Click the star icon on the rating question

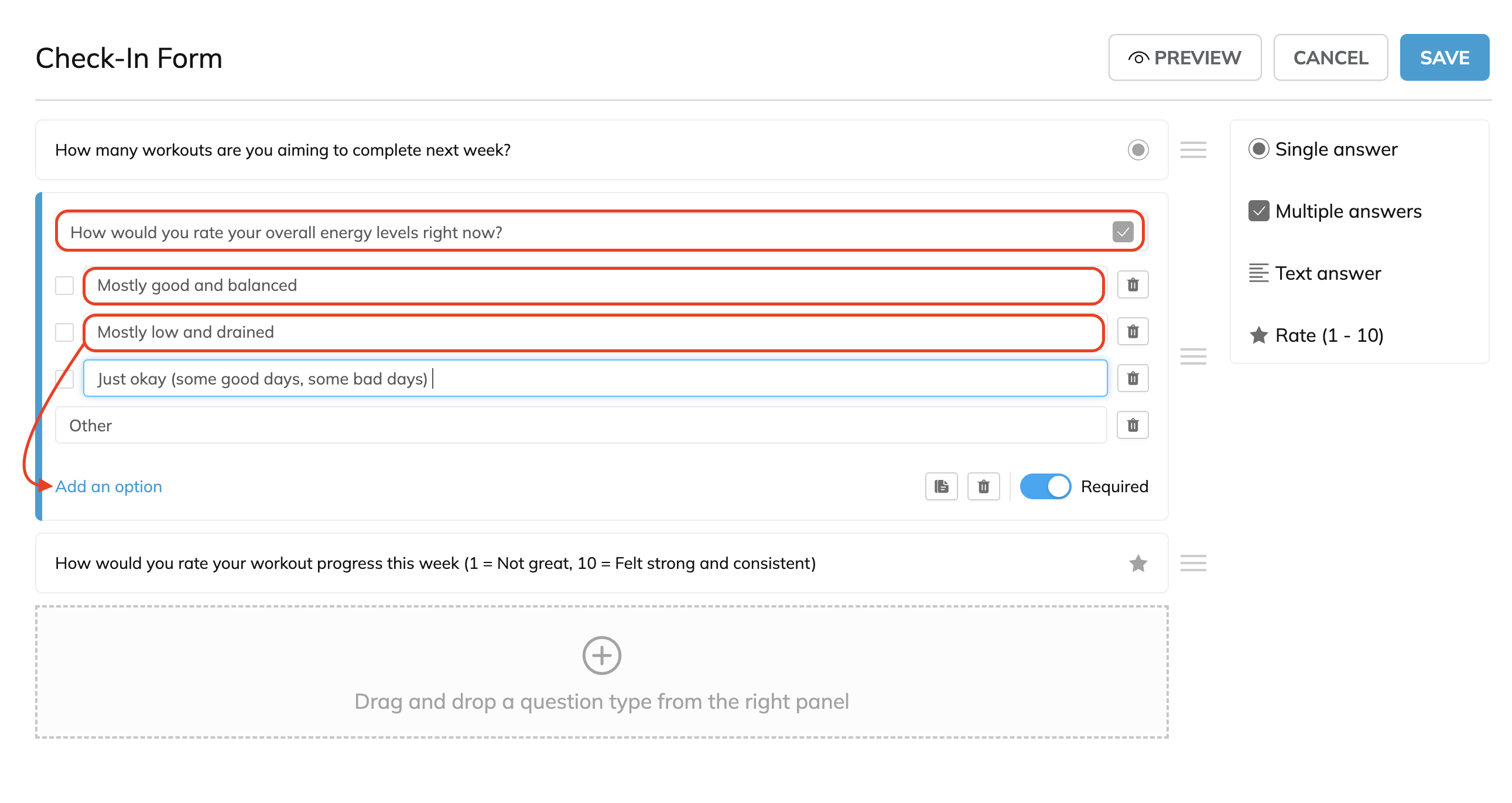pyautogui.click(x=1138, y=563)
